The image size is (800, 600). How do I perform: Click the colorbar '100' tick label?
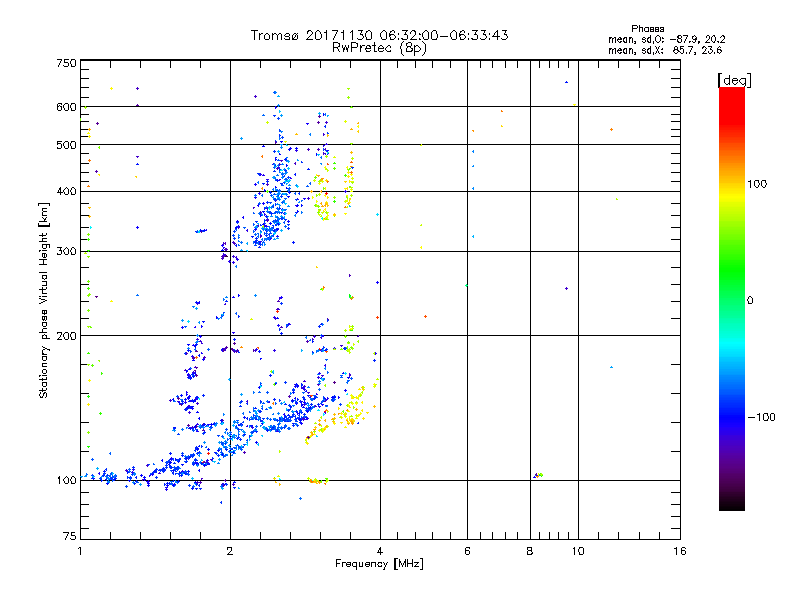[757, 184]
